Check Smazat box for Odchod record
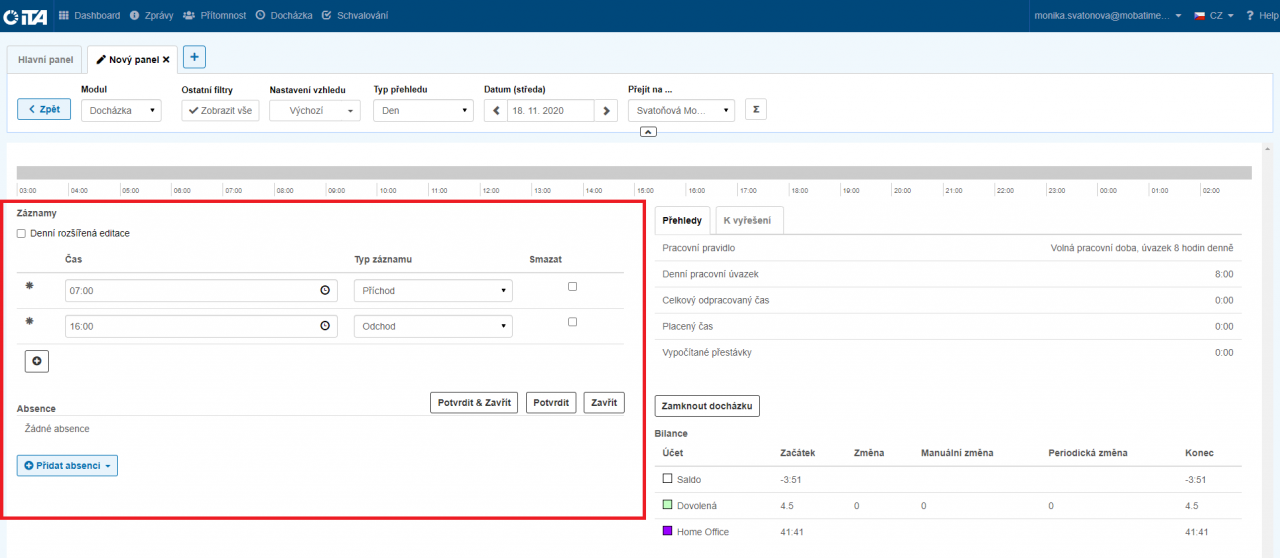Screen dimensions: 1280x558 tap(572, 322)
